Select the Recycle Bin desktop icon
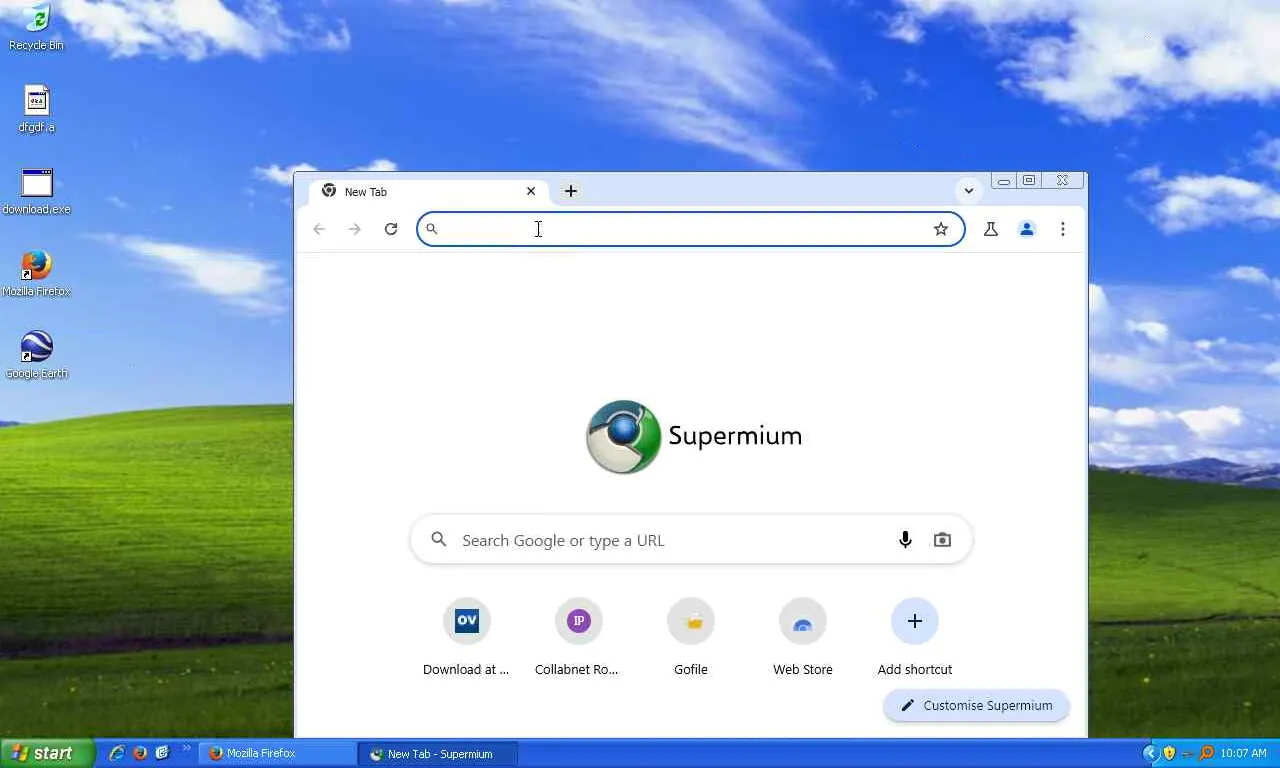 click(36, 27)
